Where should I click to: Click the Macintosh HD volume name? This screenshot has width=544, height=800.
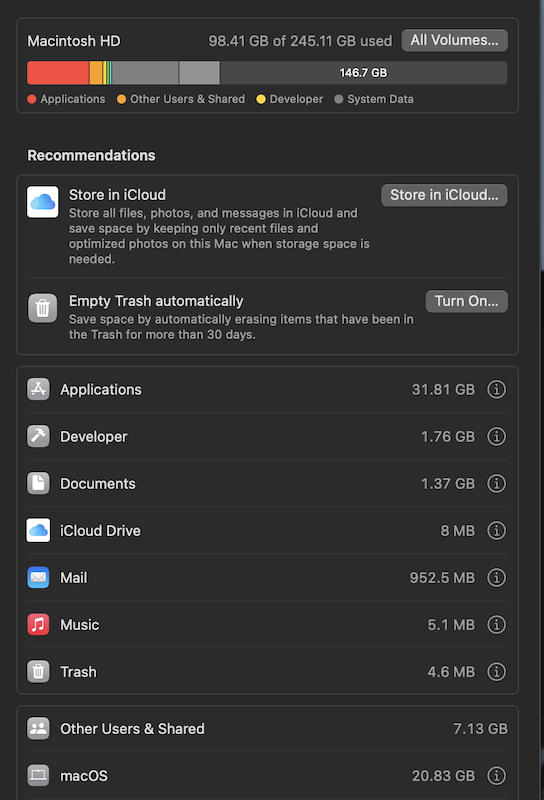[73, 41]
